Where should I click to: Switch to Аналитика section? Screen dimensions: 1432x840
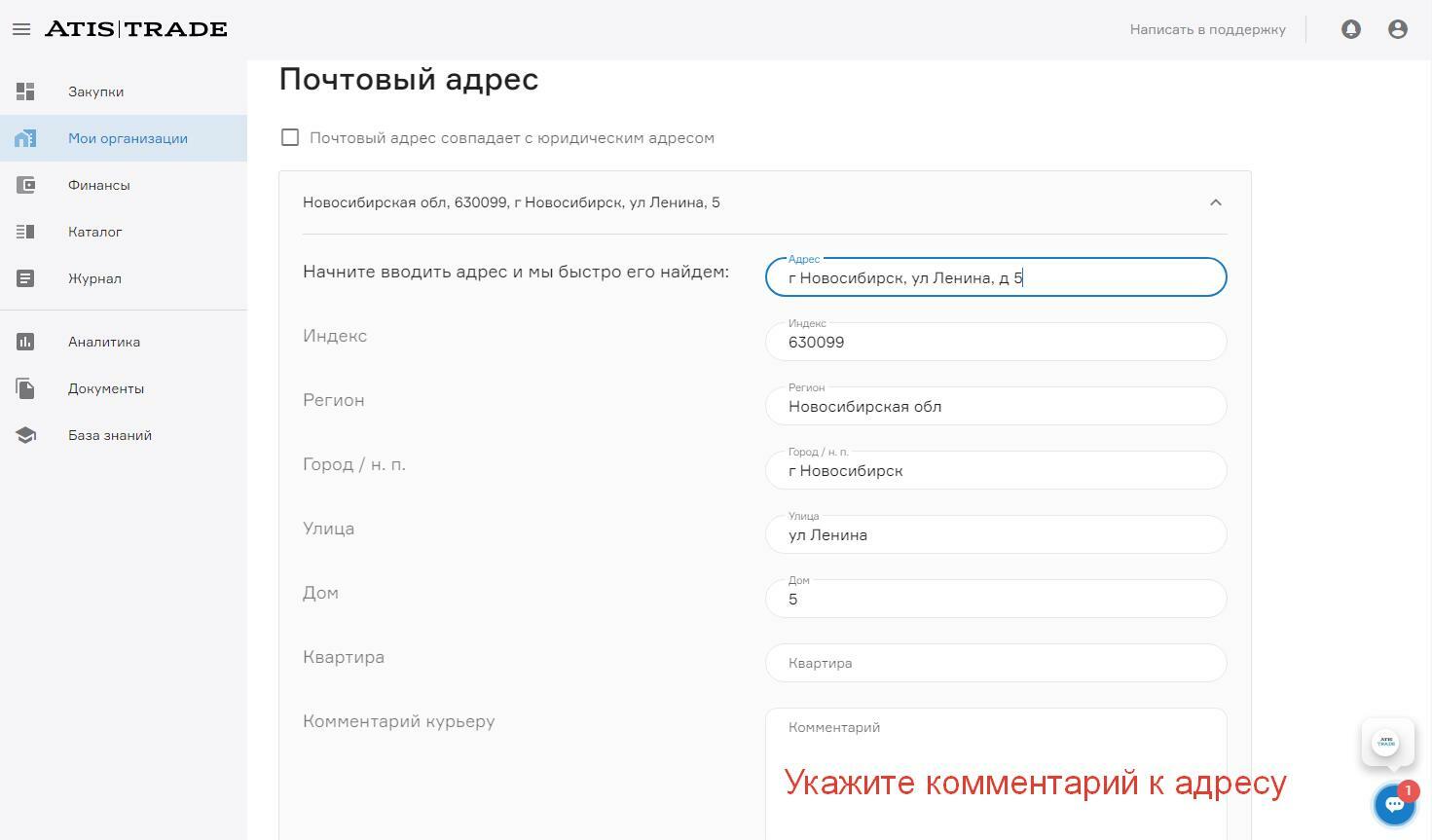coord(124,342)
